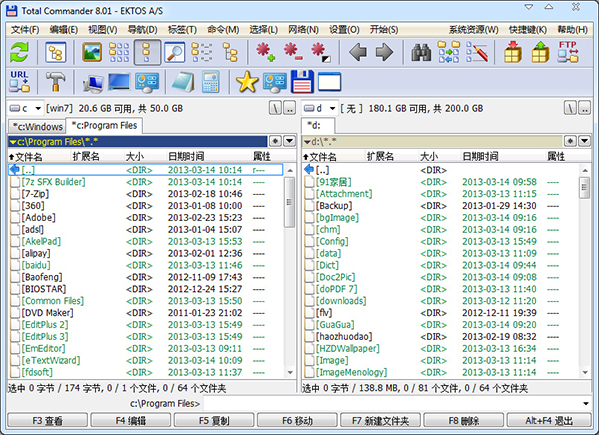Select the c:Program Files tab
The width and height of the screenshot is (599, 435).
pyautogui.click(x=104, y=125)
